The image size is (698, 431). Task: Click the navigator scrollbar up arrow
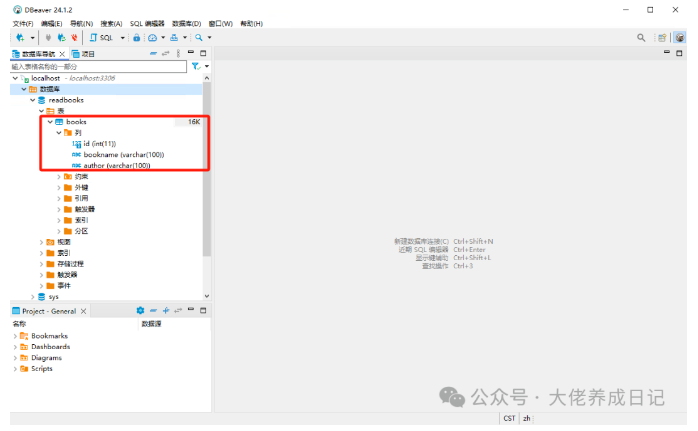click(207, 78)
